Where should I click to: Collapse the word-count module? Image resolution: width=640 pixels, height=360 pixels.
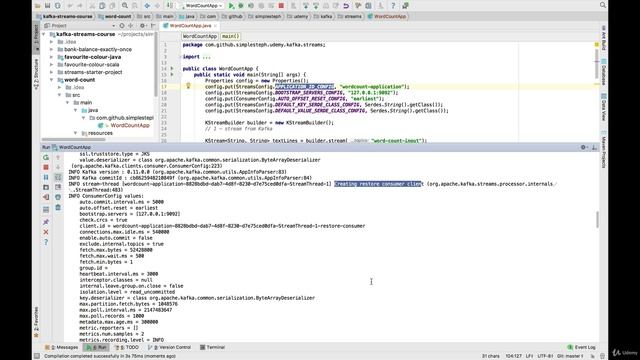[x=52, y=80]
